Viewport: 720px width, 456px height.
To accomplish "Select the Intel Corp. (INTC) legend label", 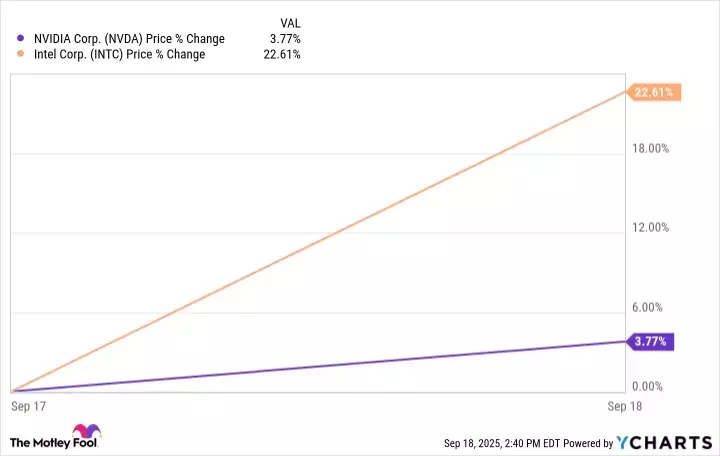I will (x=119, y=55).
